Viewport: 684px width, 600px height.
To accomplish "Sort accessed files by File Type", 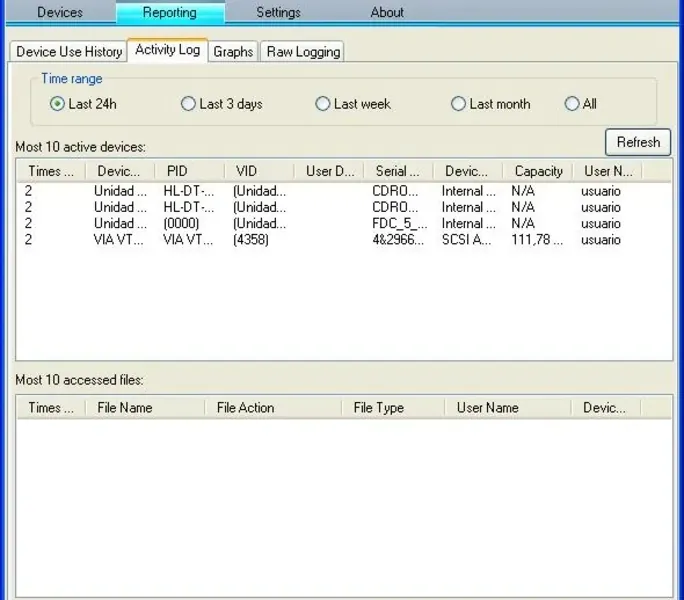I will [x=379, y=408].
